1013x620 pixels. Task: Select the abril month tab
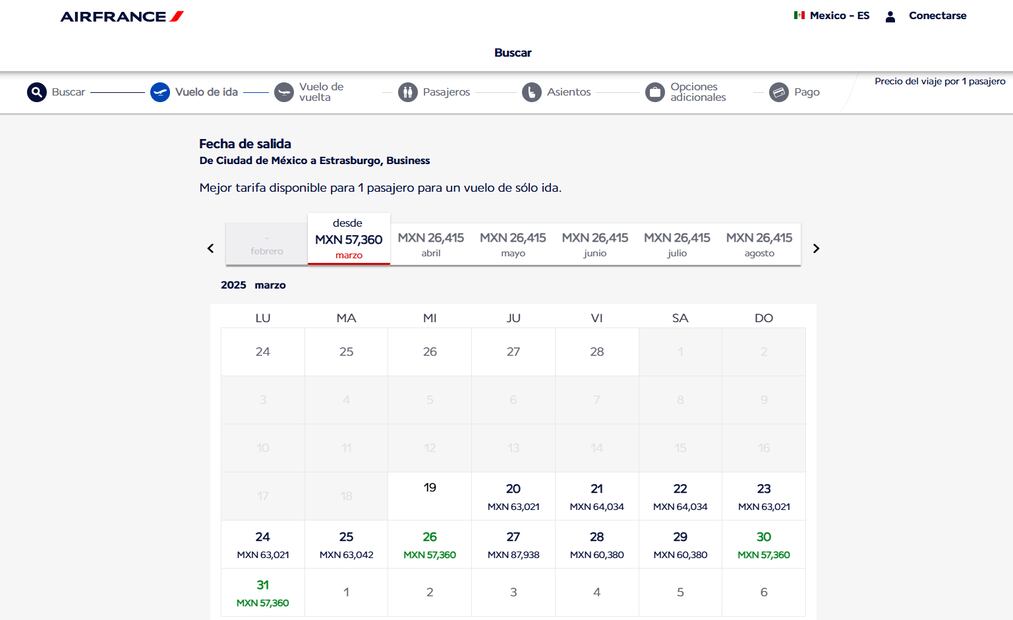431,244
